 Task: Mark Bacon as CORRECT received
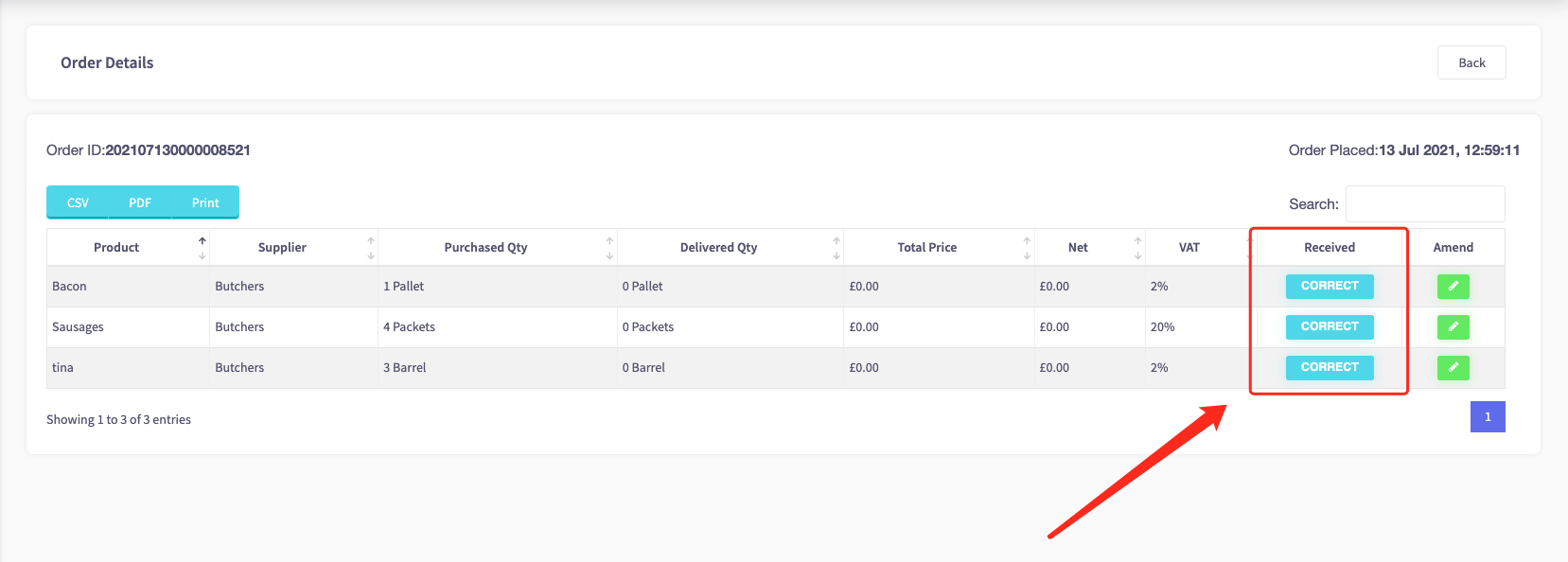pyautogui.click(x=1330, y=286)
